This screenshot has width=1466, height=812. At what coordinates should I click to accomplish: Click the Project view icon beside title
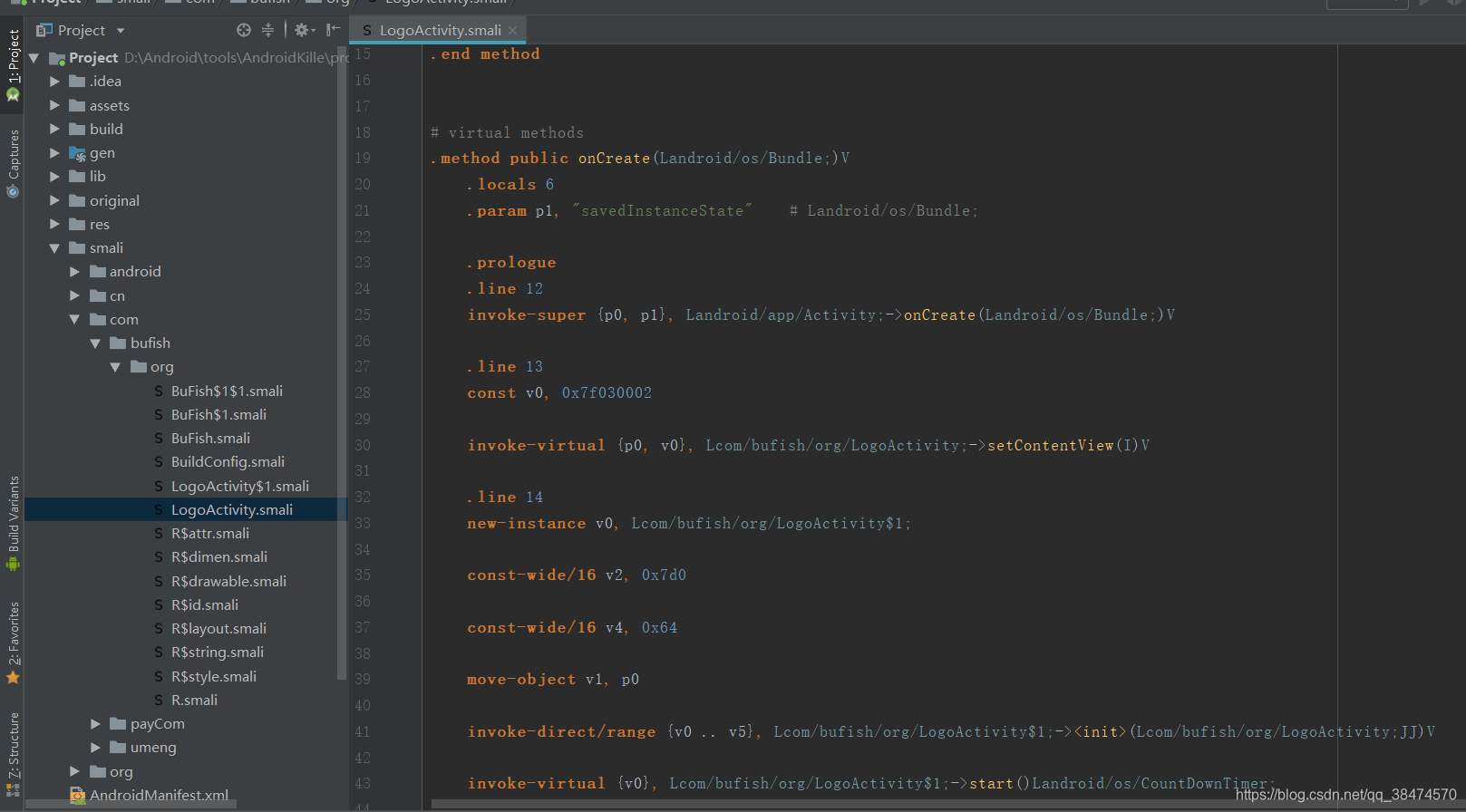click(x=44, y=30)
